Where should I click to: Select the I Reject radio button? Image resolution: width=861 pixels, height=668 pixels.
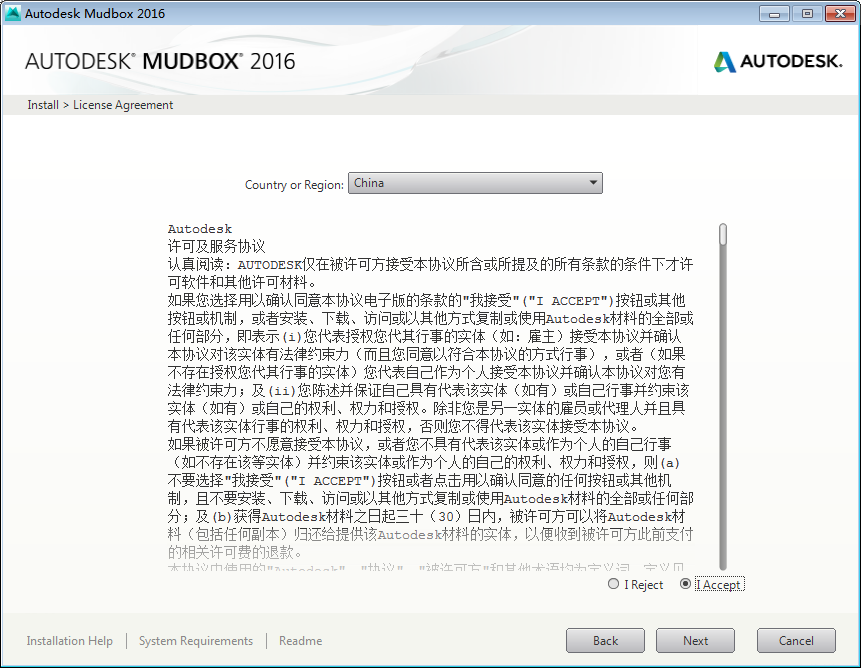613,584
